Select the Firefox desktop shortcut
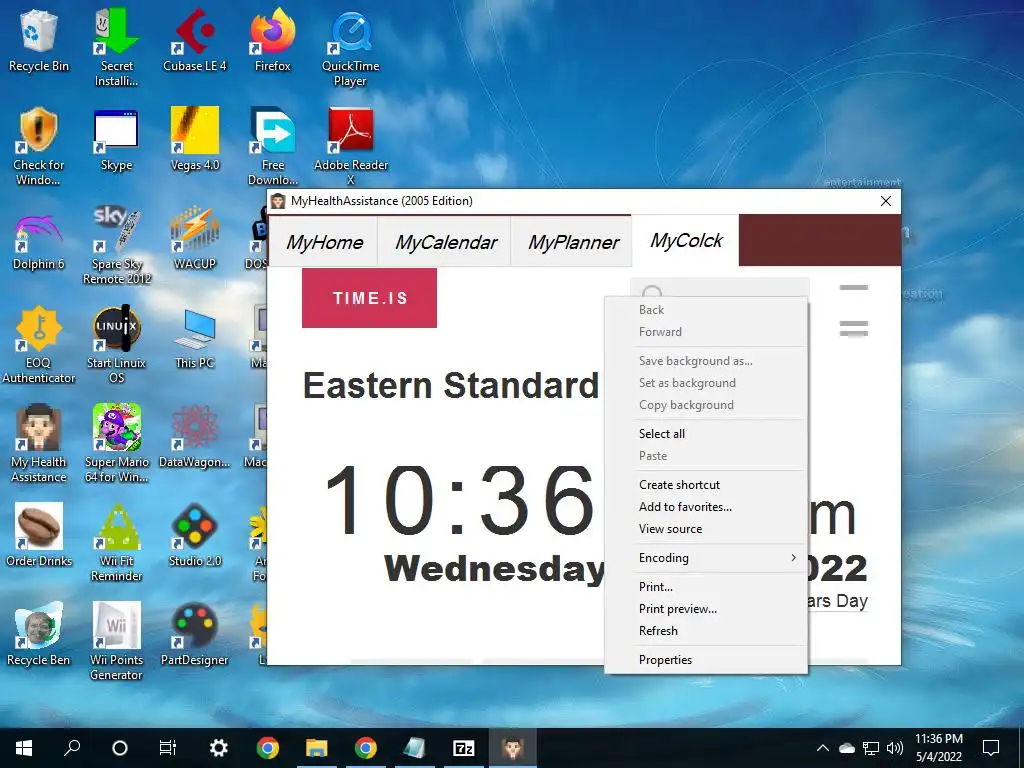This screenshot has height=768, width=1024. point(272,40)
